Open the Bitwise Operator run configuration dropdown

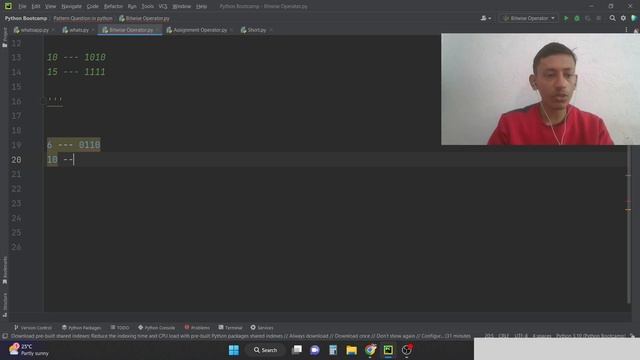(529, 18)
